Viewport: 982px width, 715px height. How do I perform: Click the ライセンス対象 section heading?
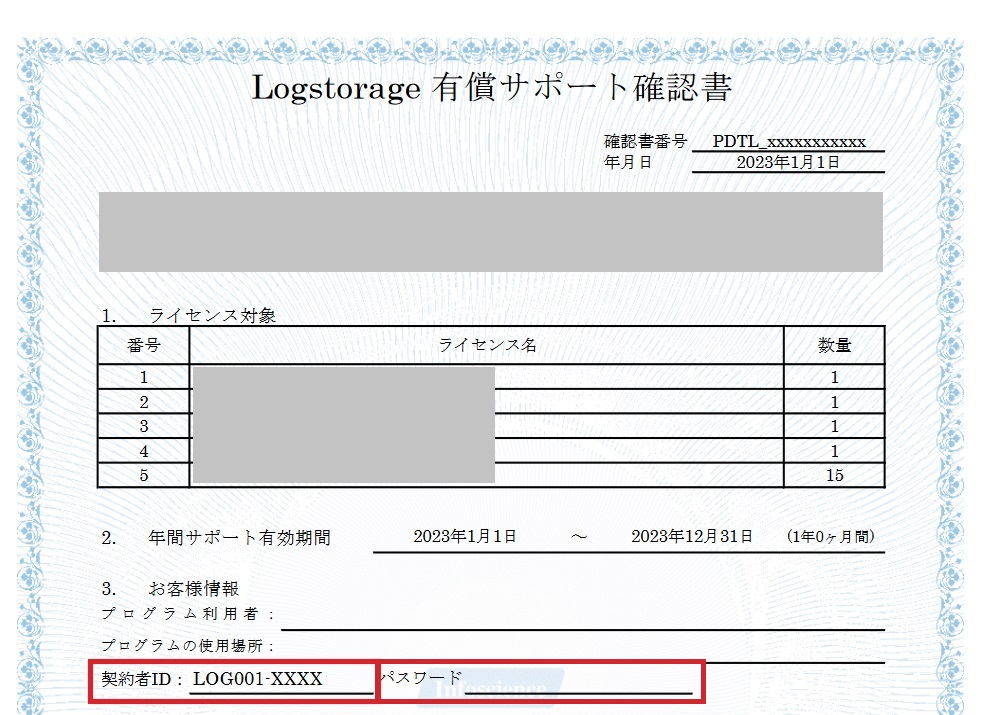(212, 315)
